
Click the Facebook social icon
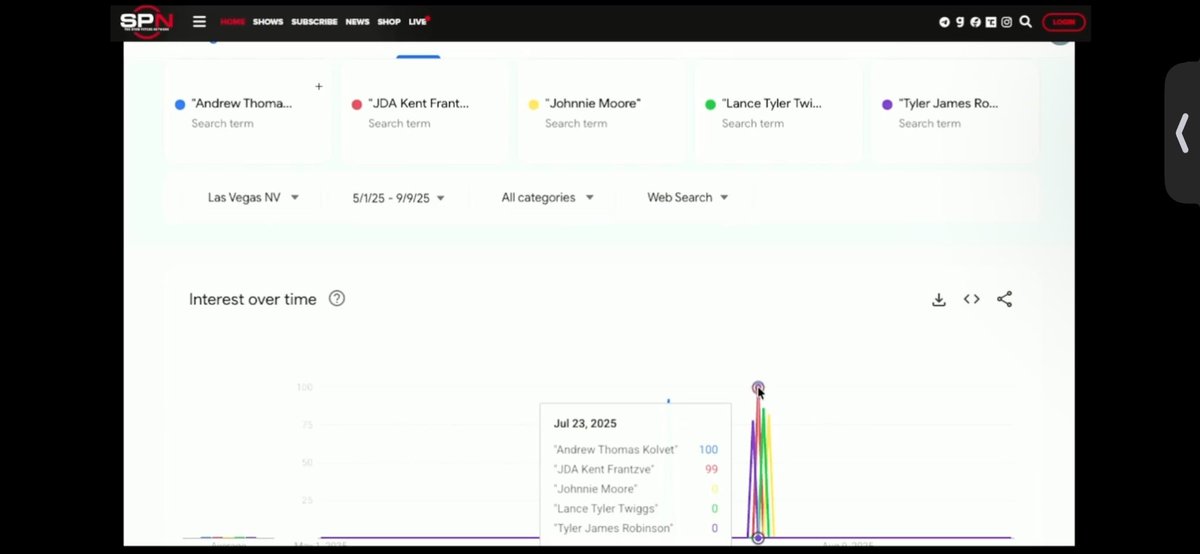975,22
